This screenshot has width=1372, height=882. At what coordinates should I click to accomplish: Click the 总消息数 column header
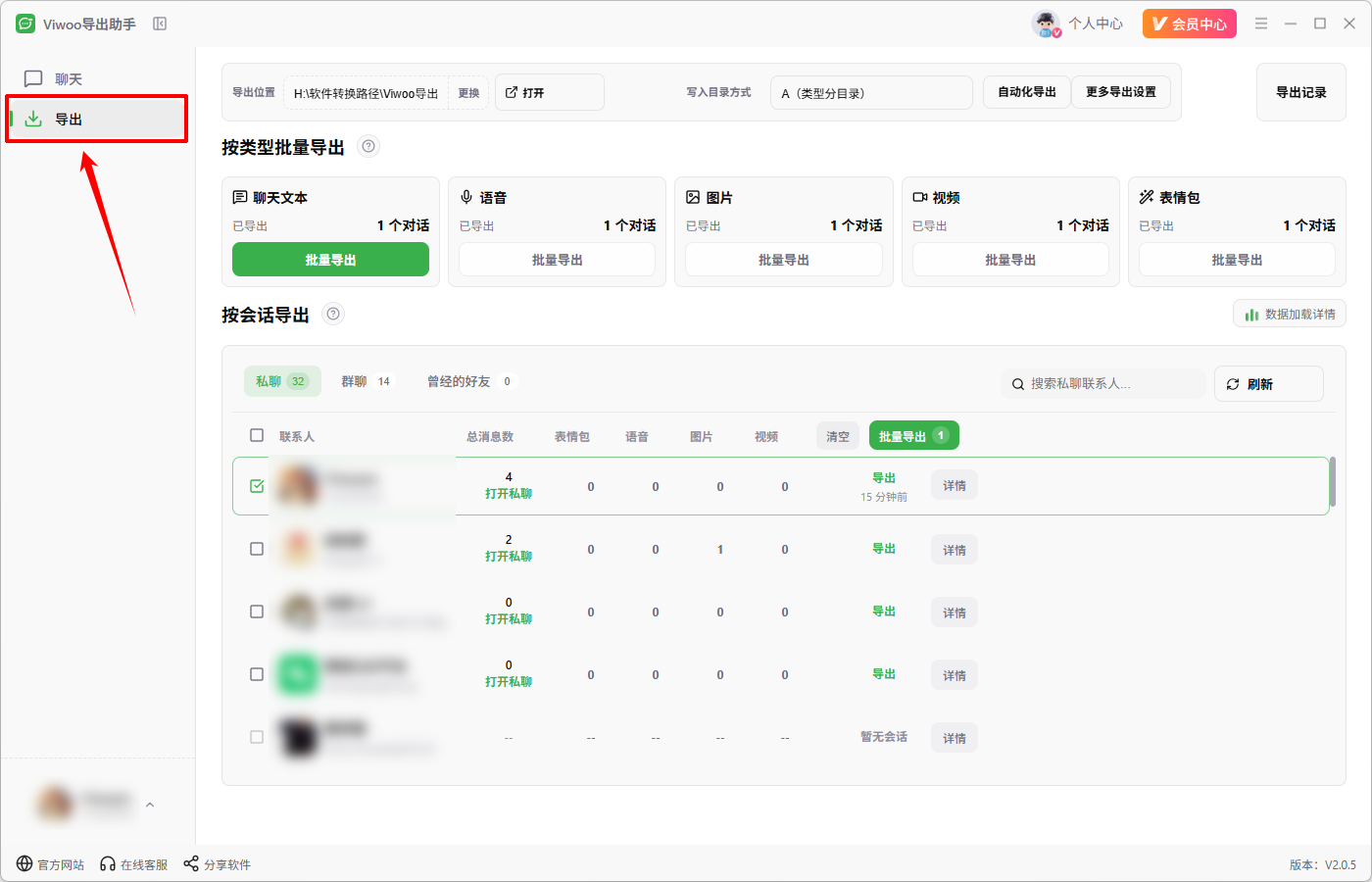(490, 437)
